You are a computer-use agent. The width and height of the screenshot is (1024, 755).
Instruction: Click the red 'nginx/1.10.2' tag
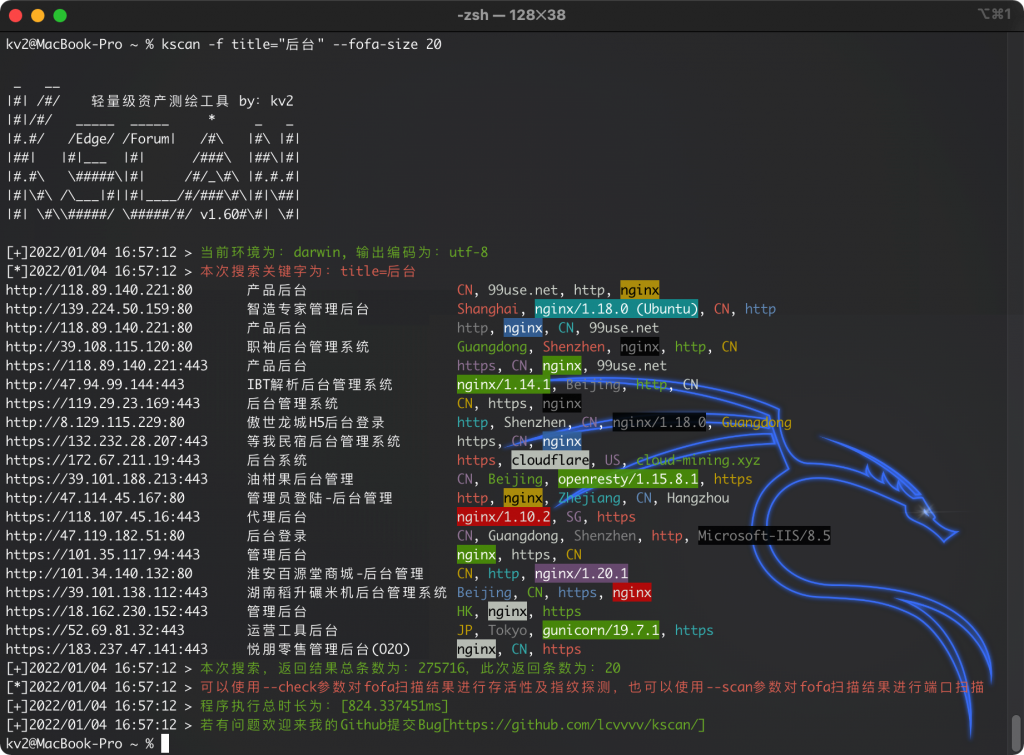504,517
